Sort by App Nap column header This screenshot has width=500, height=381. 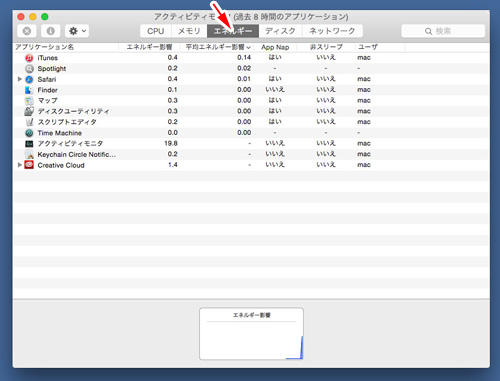pos(275,47)
